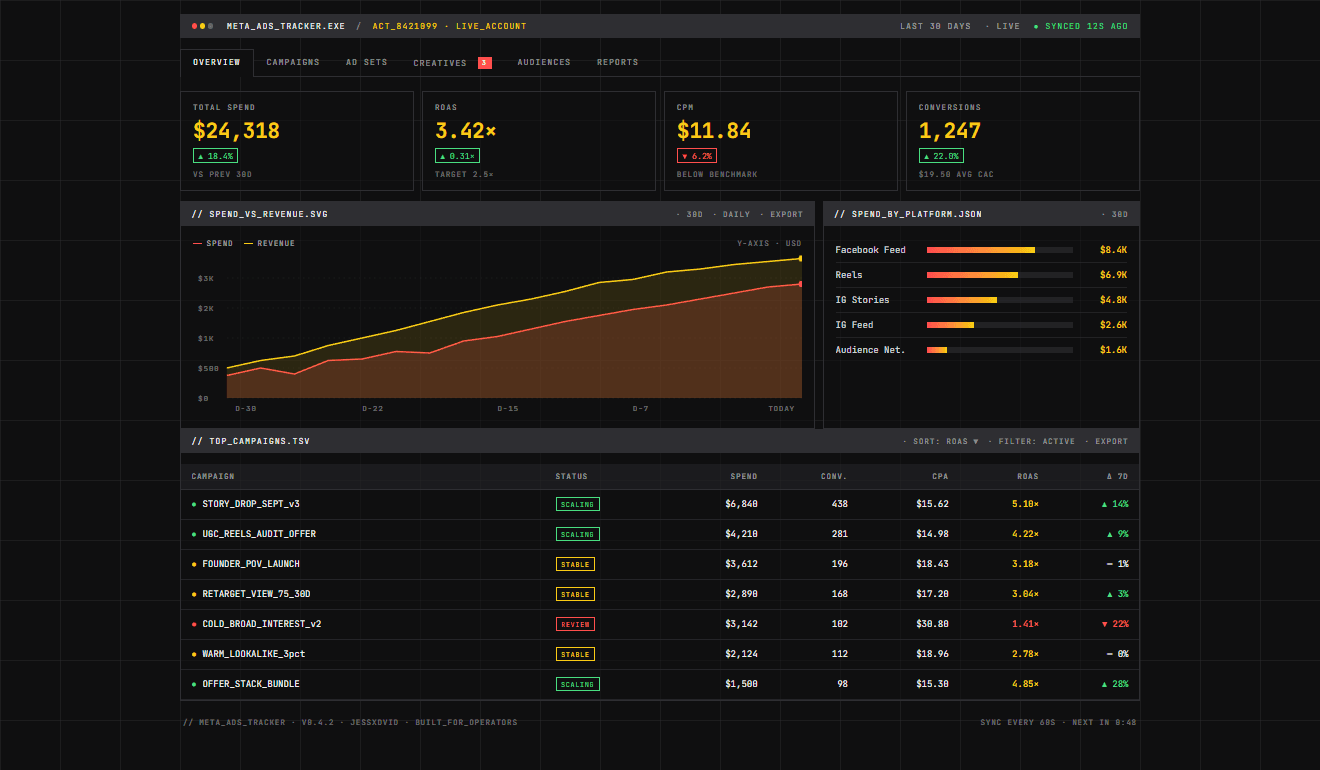Sort by the CPA column header
1320x770 pixels.
tap(941, 476)
